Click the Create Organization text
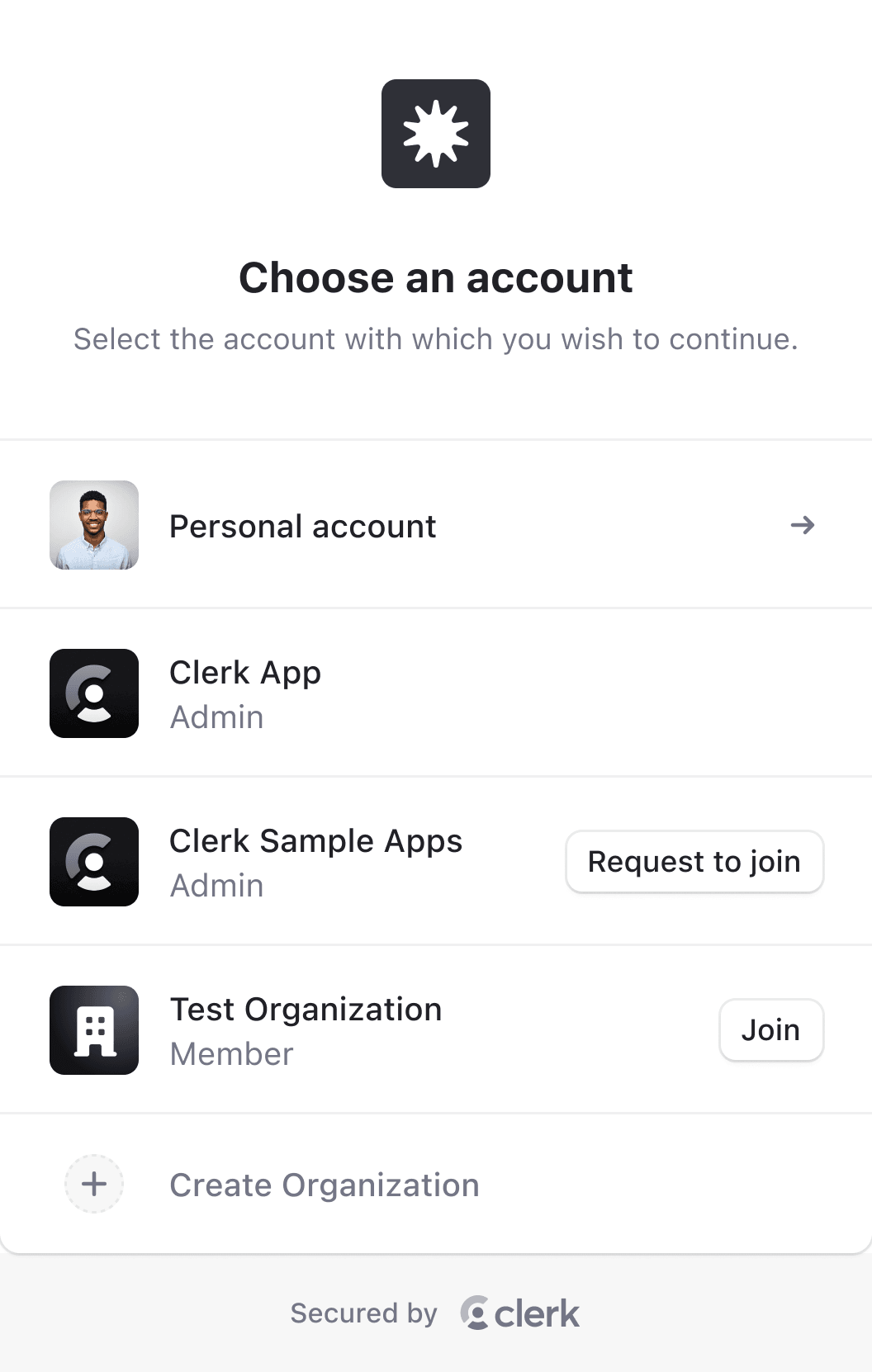Image resolution: width=872 pixels, height=1372 pixels. coord(324,1185)
